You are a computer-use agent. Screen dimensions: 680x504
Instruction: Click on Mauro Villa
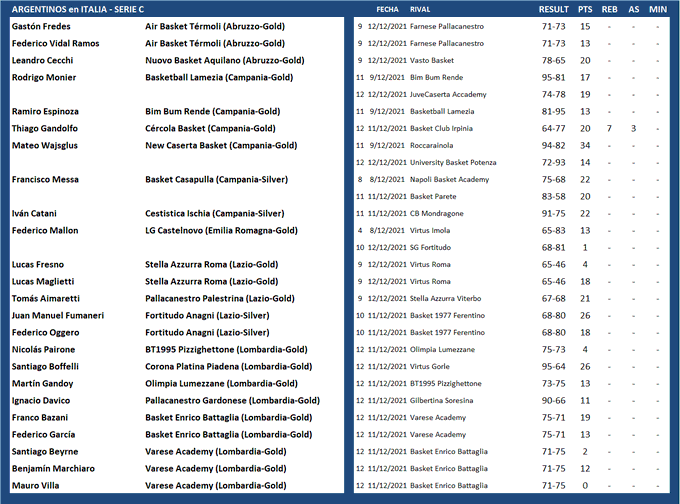pos(36,485)
